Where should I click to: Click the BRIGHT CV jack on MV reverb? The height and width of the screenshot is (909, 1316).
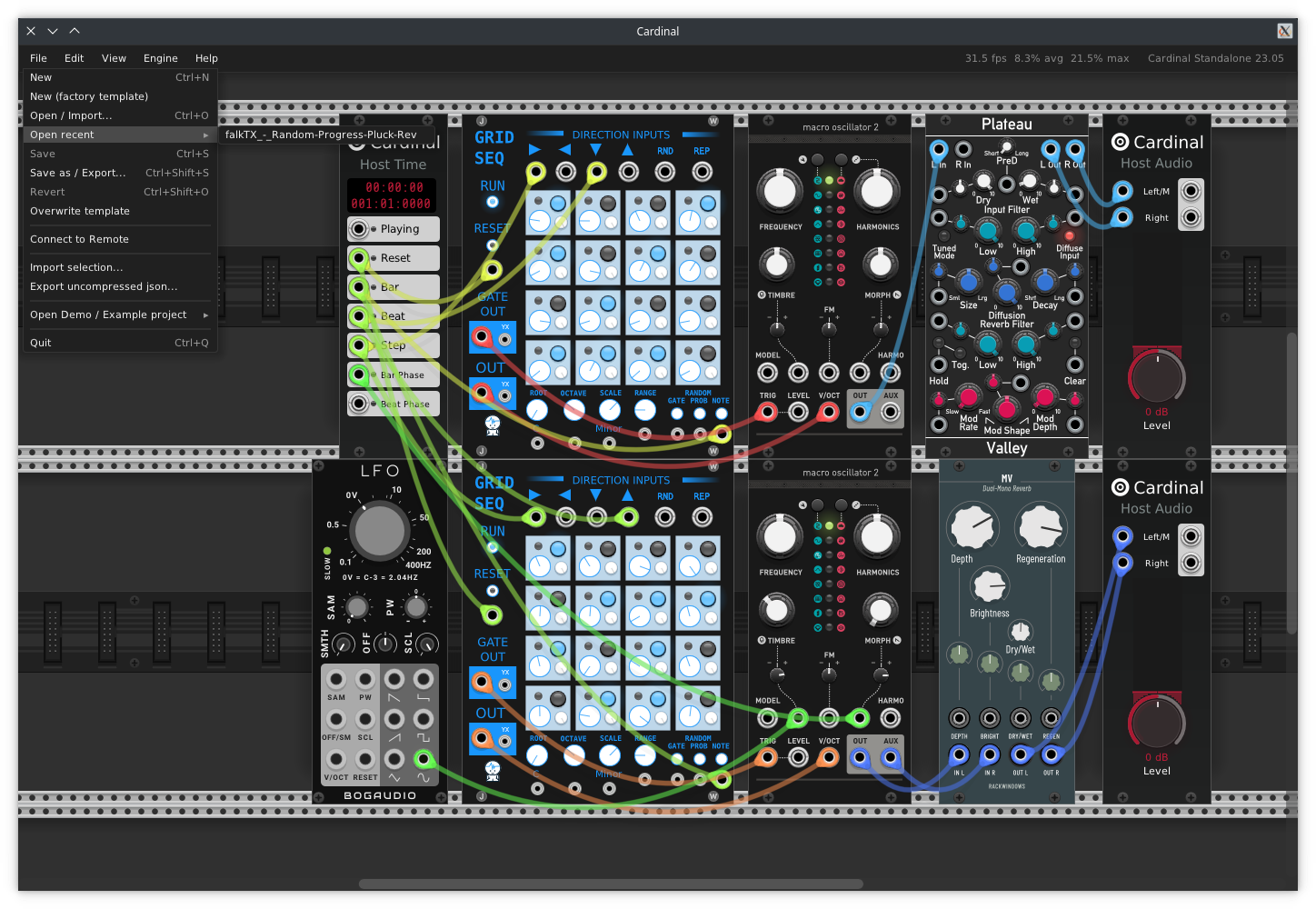coord(990,718)
